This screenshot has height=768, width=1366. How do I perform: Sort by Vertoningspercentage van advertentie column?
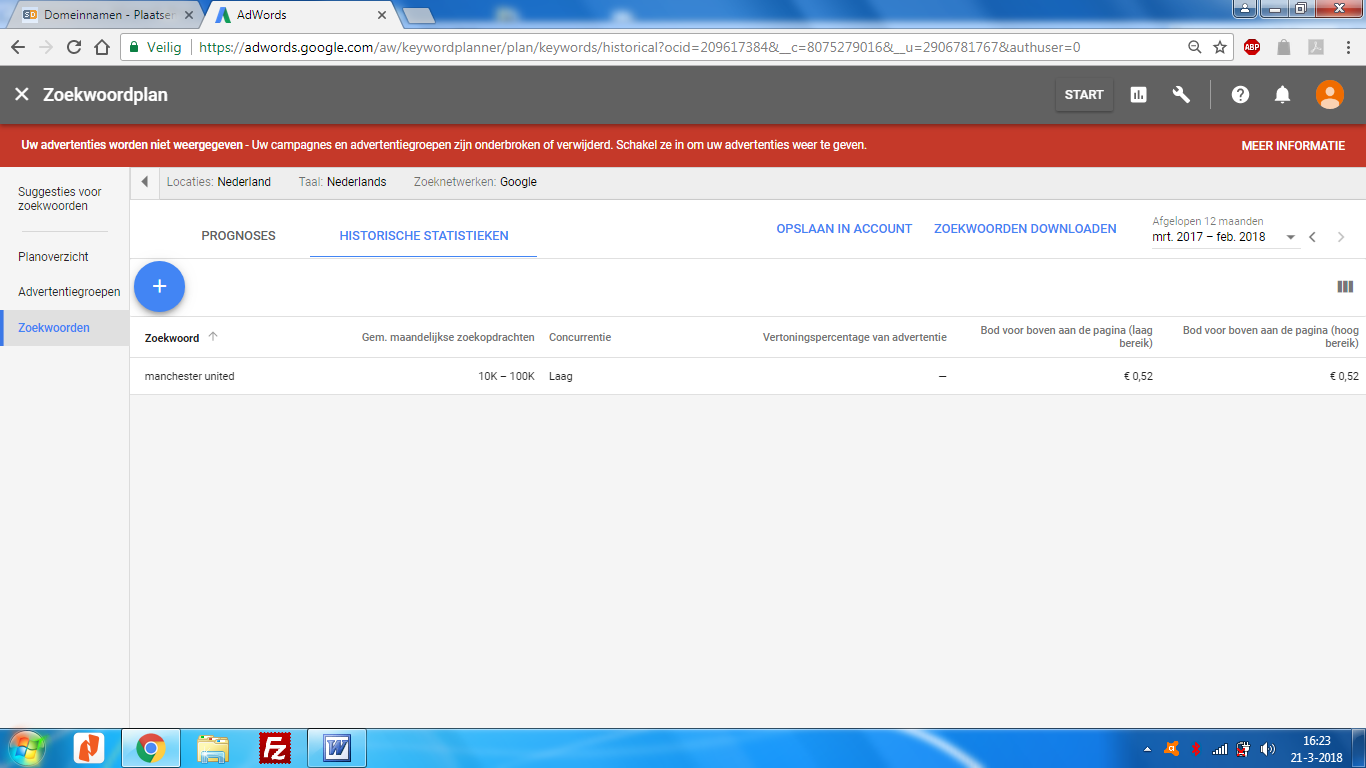pos(854,337)
